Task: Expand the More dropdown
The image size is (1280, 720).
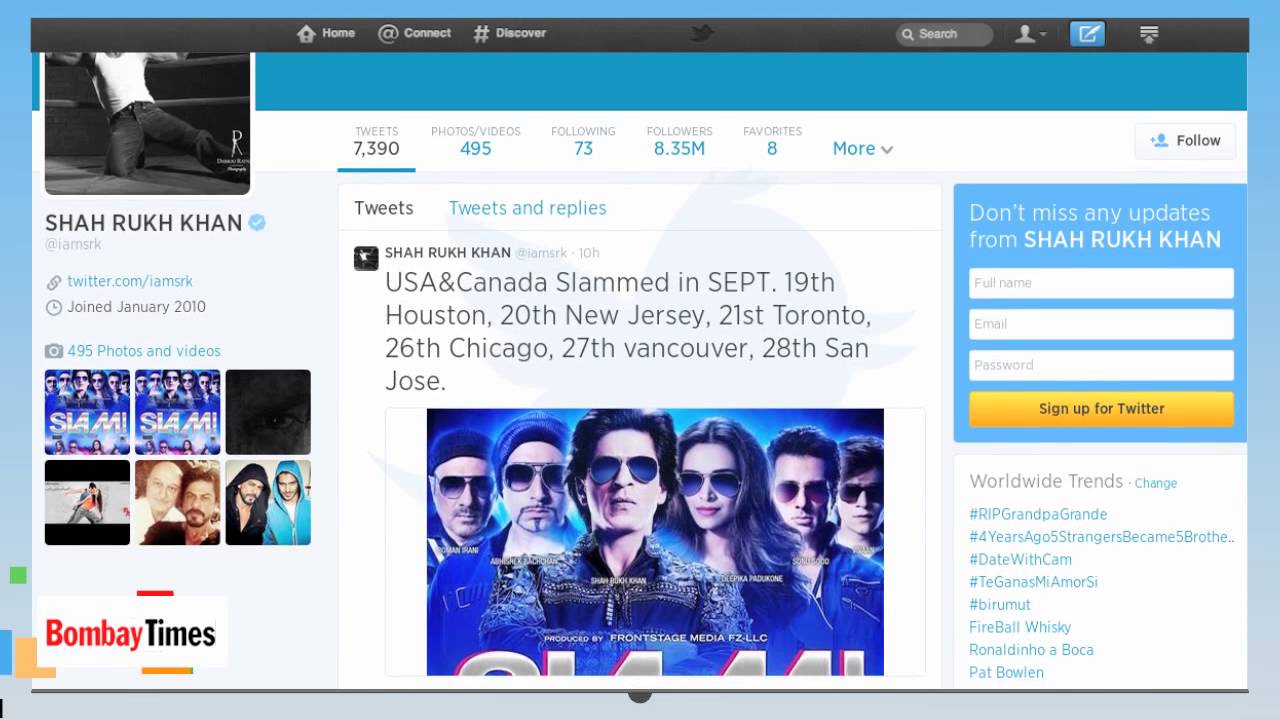Action: 863,148
